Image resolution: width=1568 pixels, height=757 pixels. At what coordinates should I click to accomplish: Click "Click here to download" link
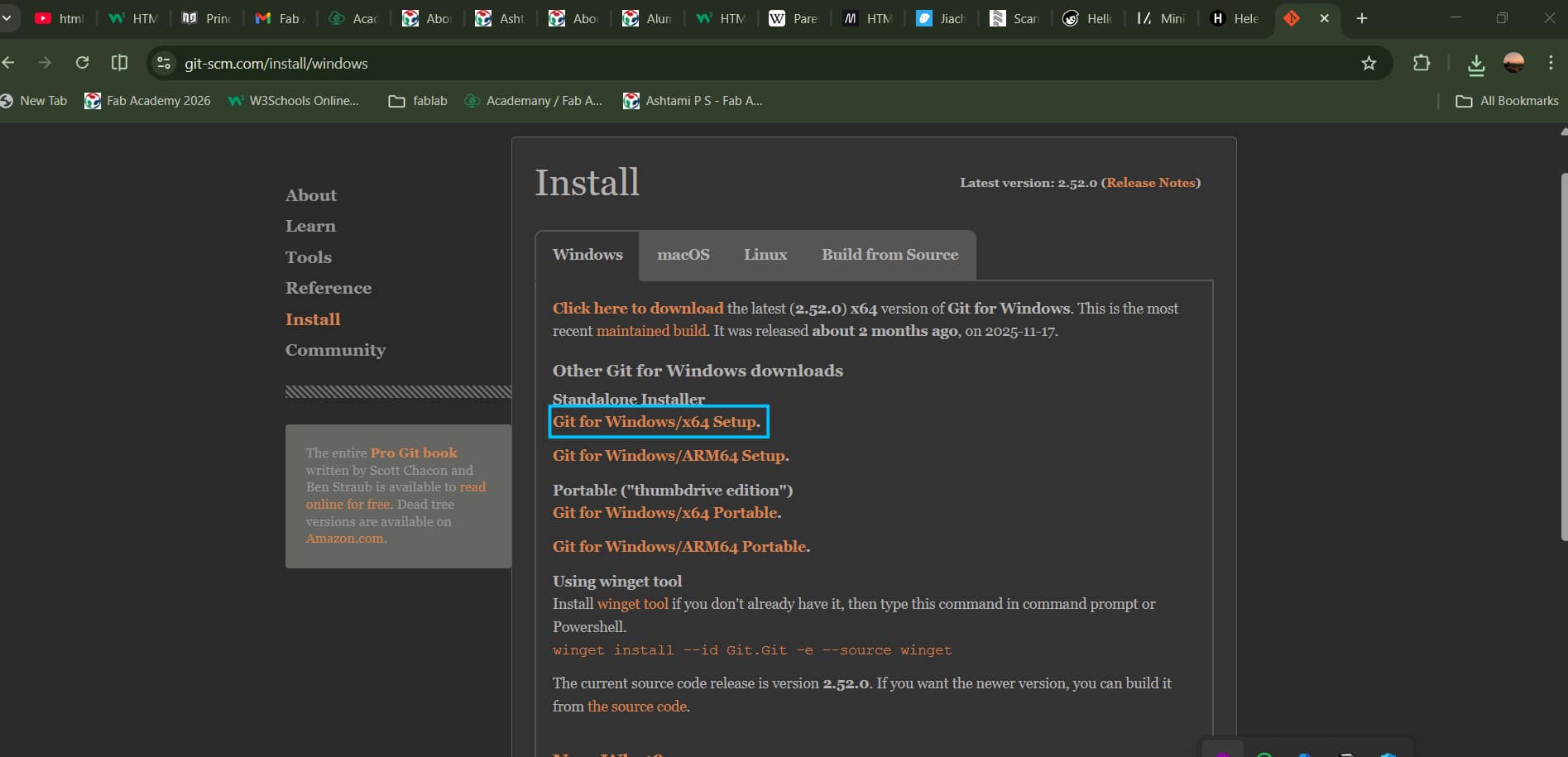click(638, 309)
